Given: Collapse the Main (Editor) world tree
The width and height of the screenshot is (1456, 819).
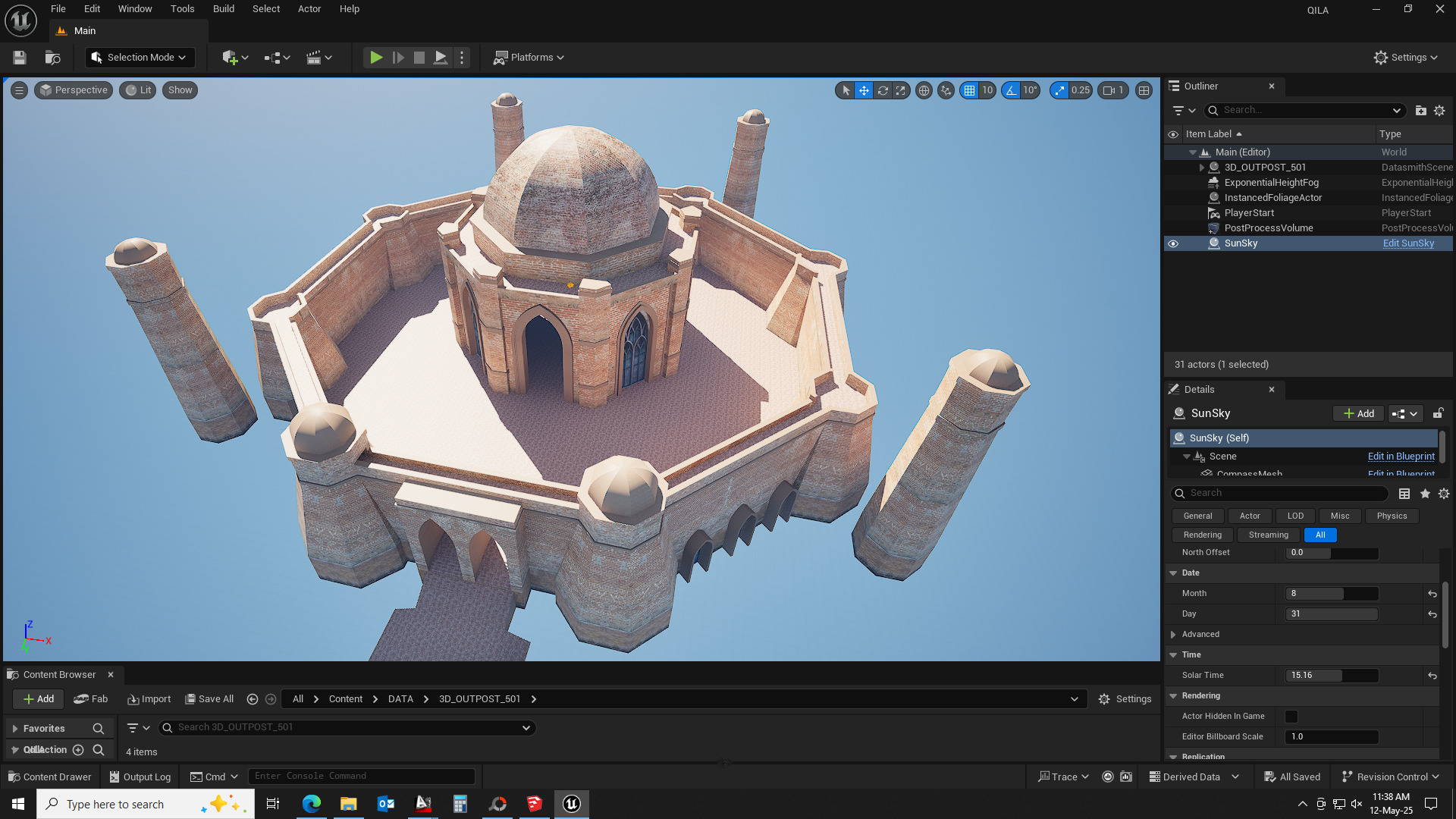Looking at the screenshot, I should pyautogui.click(x=1192, y=152).
